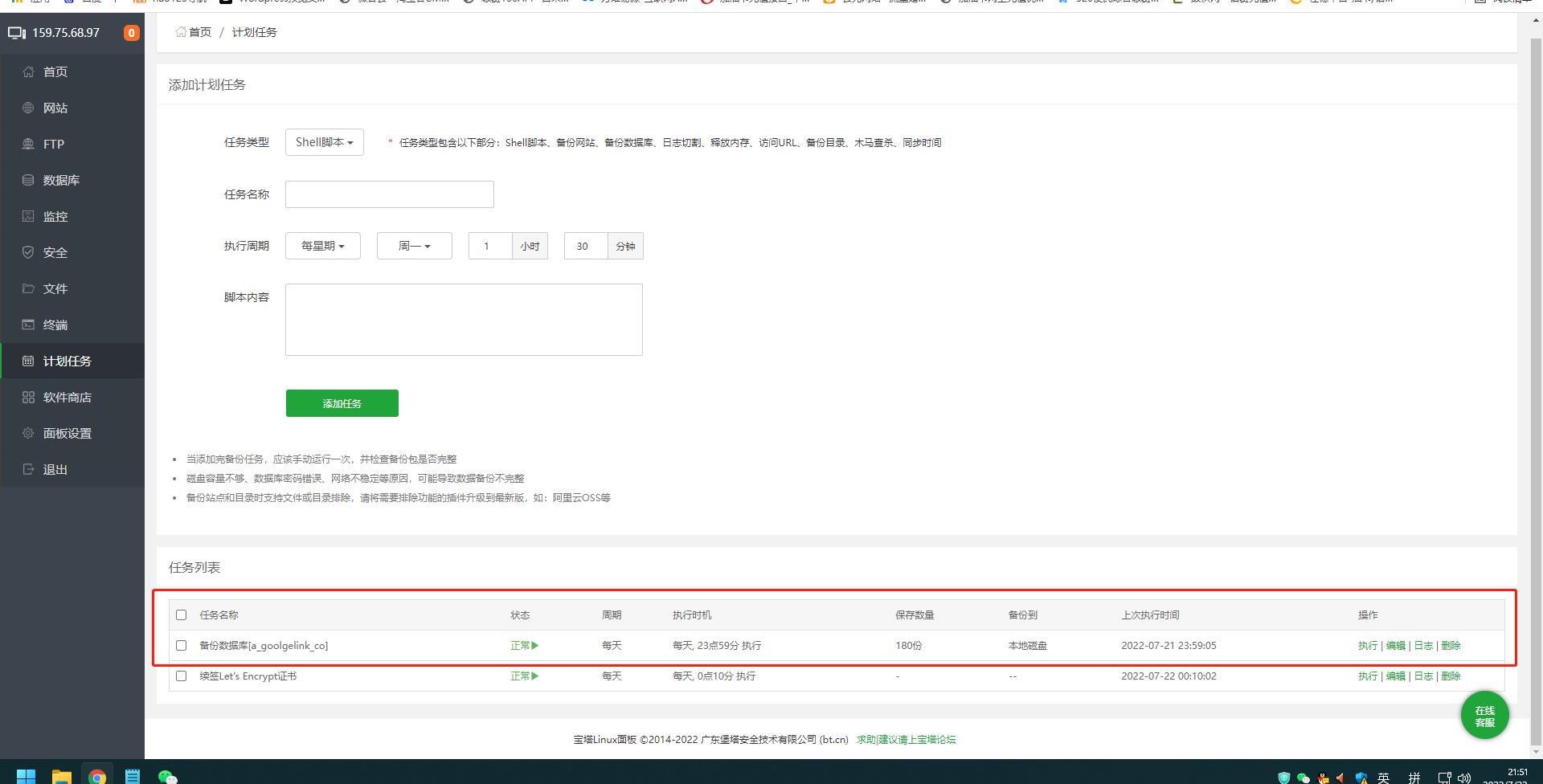Viewport: 1543px width, 784px height.
Task: Click the 每天, 23点59分 执行 cell
Action: coord(717,645)
